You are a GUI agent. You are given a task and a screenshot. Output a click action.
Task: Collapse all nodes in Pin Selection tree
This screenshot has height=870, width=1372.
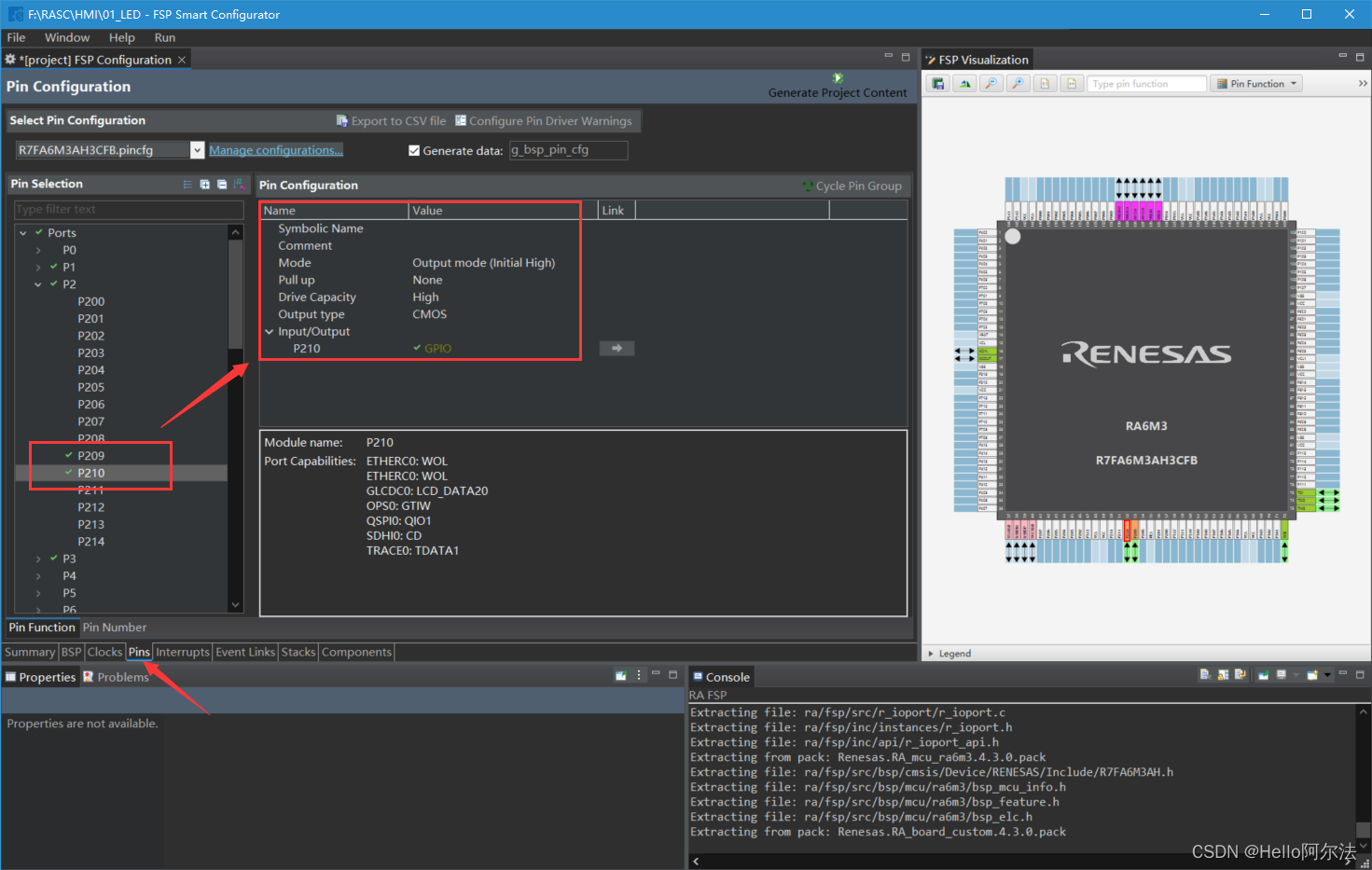tap(221, 185)
